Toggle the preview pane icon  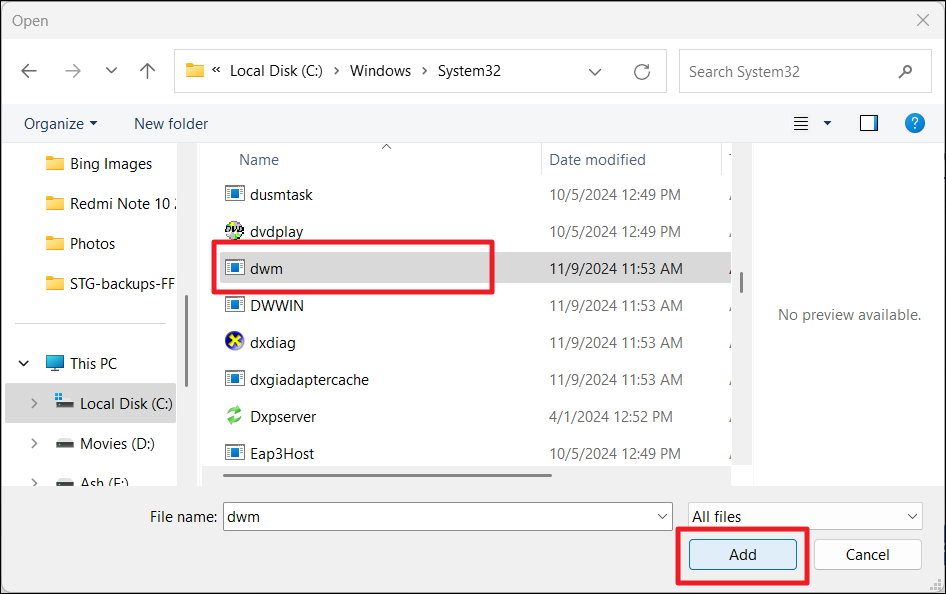tap(868, 123)
